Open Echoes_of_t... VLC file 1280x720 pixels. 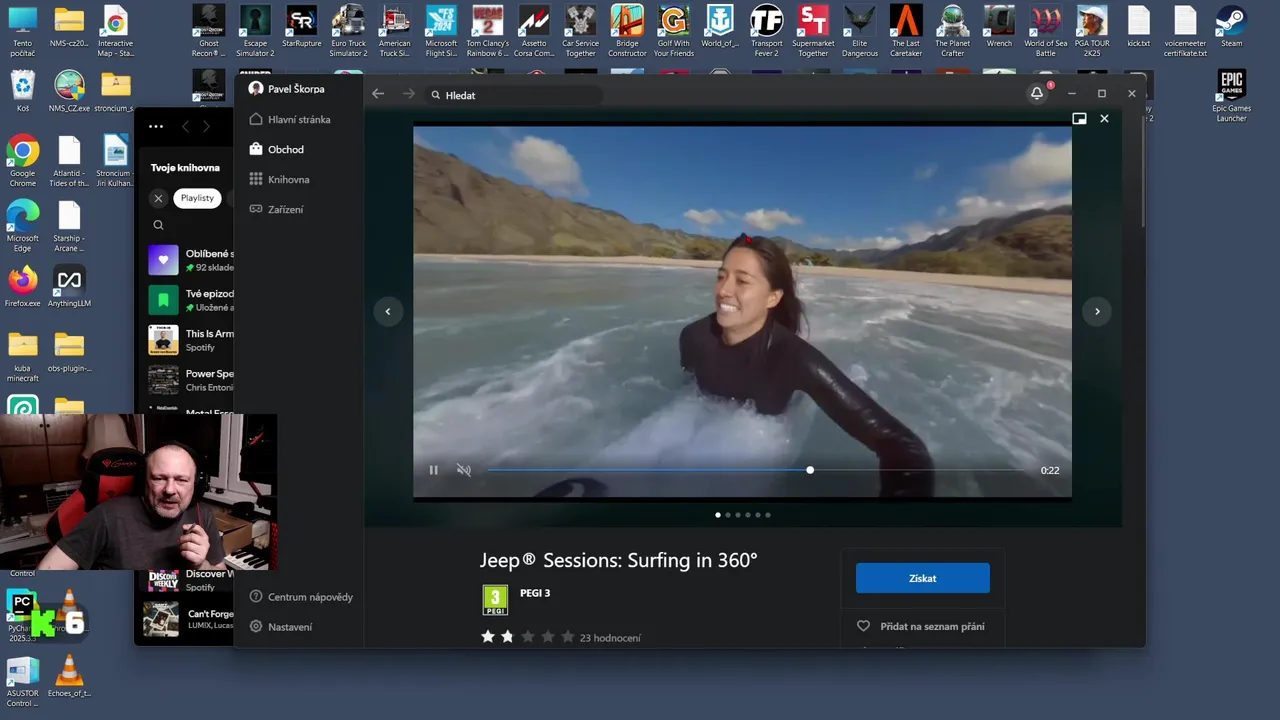pyautogui.click(x=69, y=676)
